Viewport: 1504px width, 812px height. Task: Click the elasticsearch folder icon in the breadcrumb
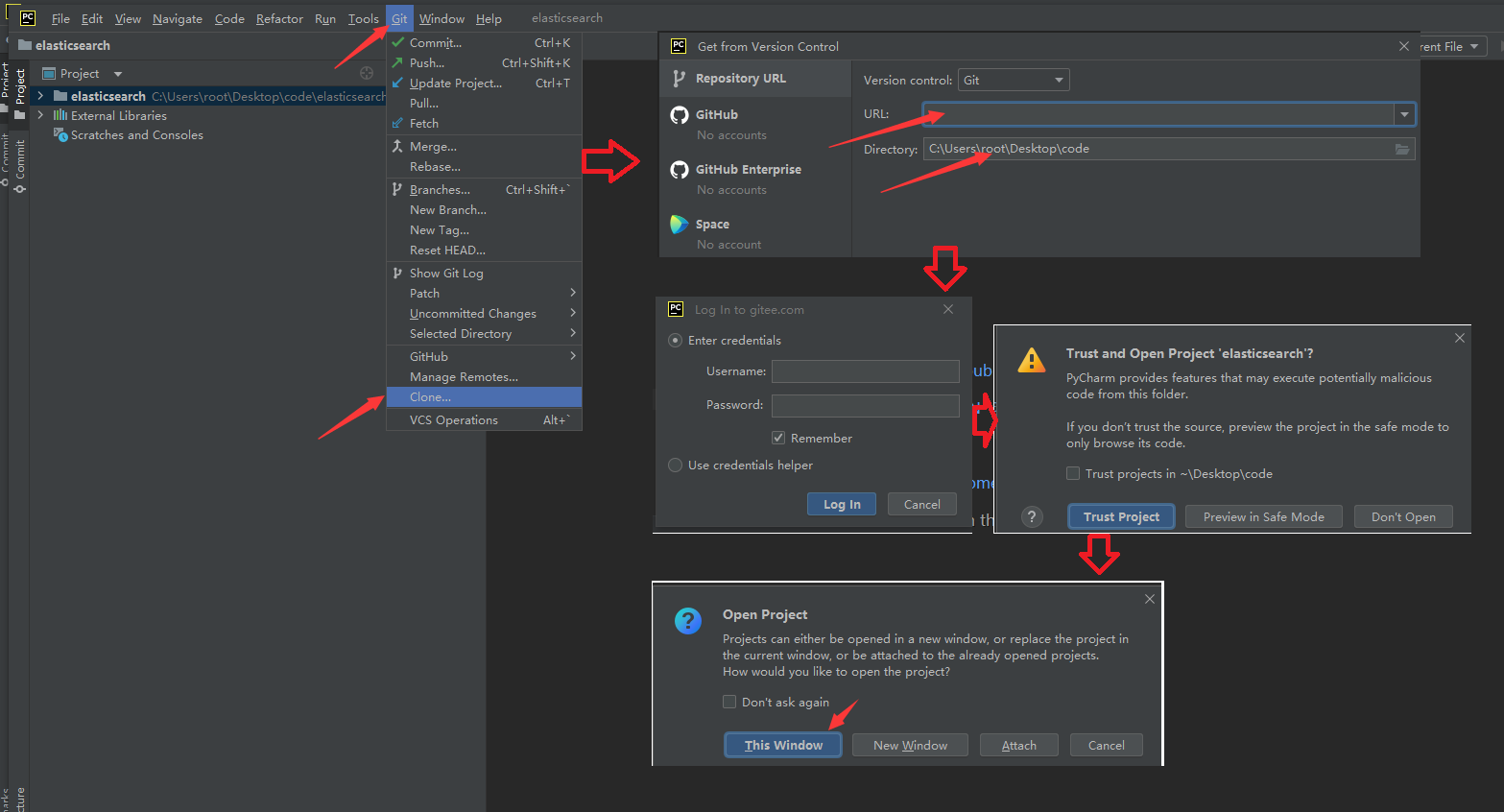click(25, 45)
